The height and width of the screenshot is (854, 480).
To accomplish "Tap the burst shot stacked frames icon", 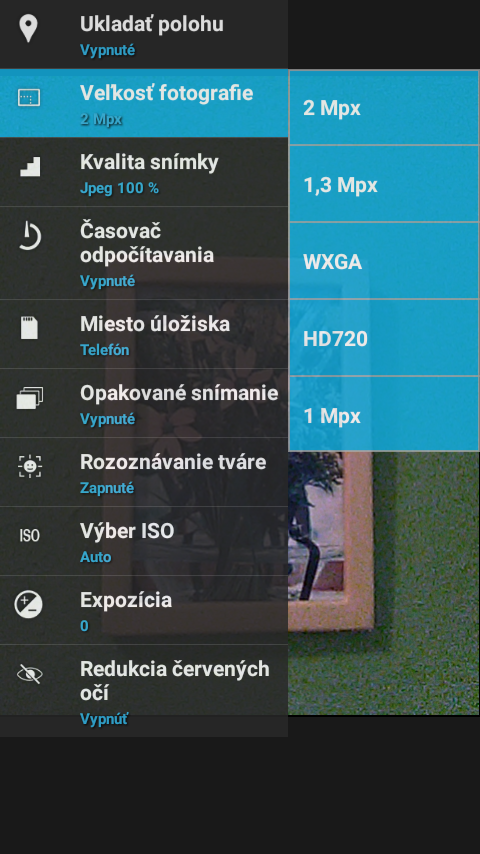I will (29, 398).
